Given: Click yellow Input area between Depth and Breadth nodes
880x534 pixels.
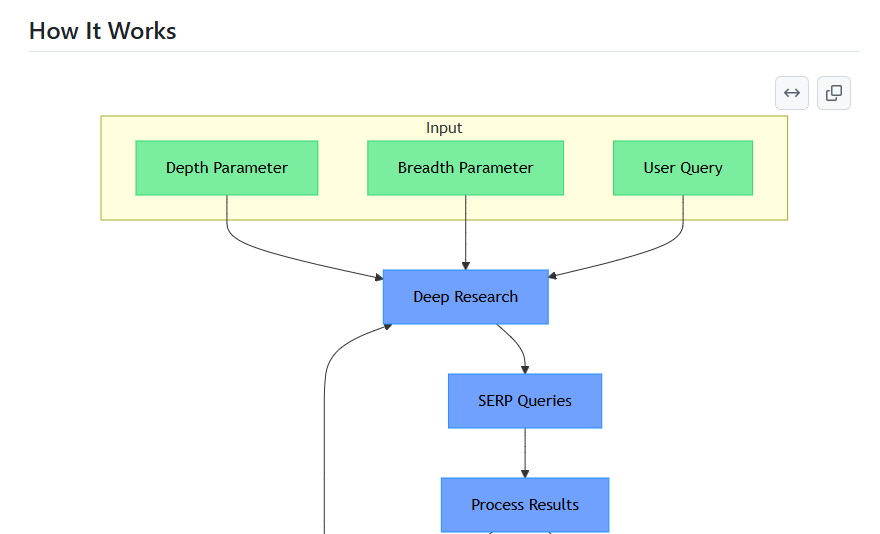Looking at the screenshot, I should coord(342,168).
